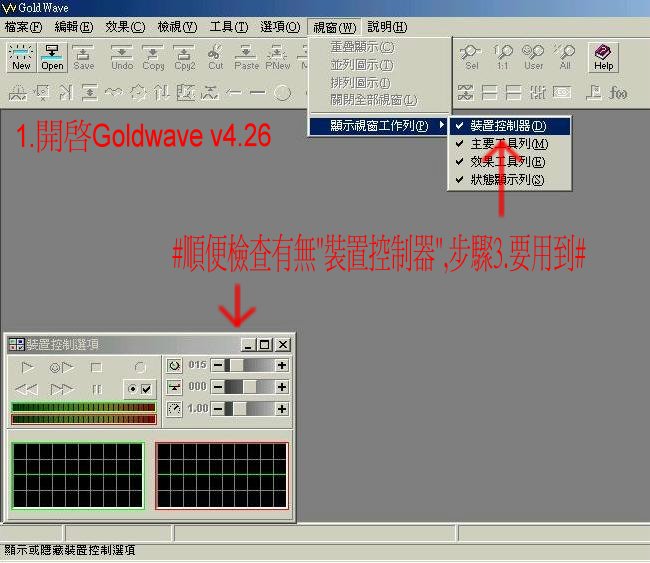Image resolution: width=650 pixels, height=563 pixels.
Task: Click the Sel zoom toolbar icon
Action: click(472, 58)
